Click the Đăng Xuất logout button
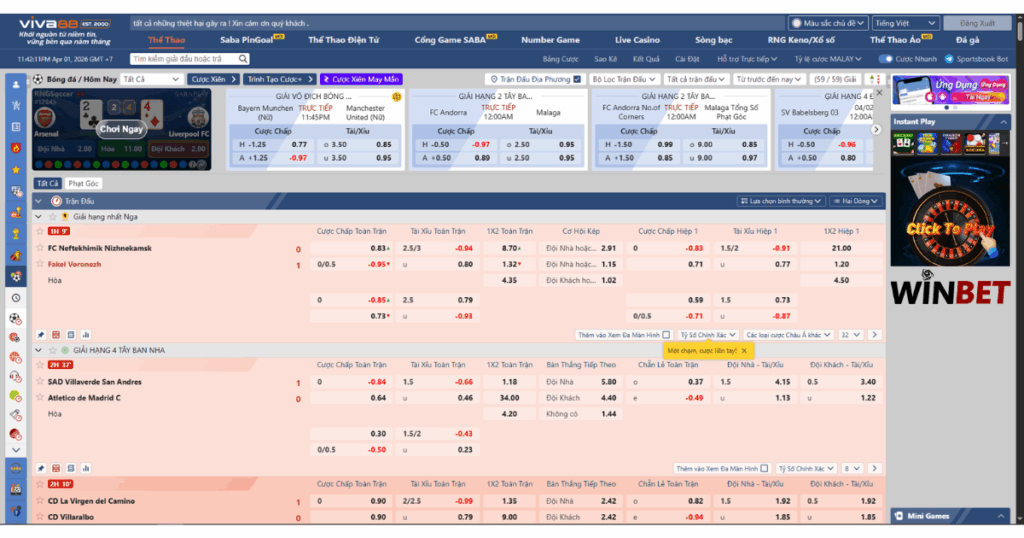This screenshot has width=1024, height=538. click(977, 22)
